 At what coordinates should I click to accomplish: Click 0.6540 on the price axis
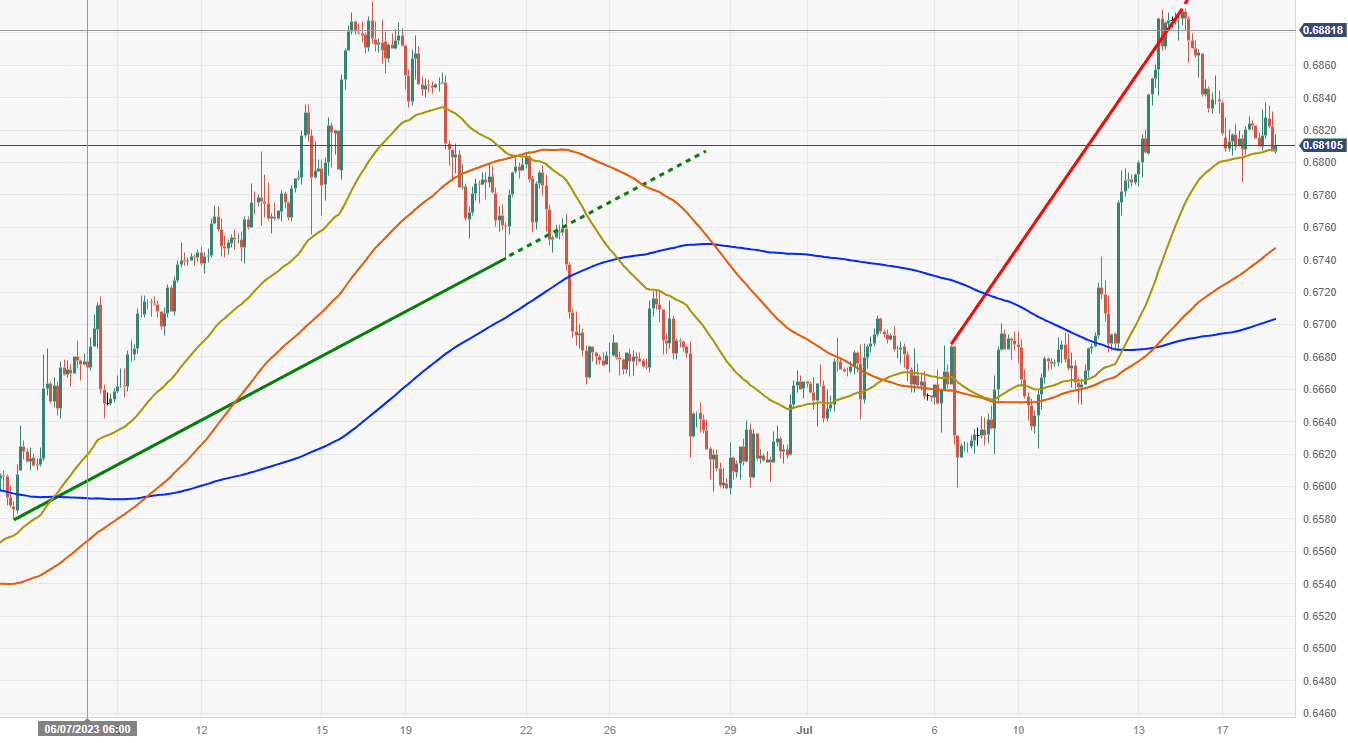coord(1320,584)
